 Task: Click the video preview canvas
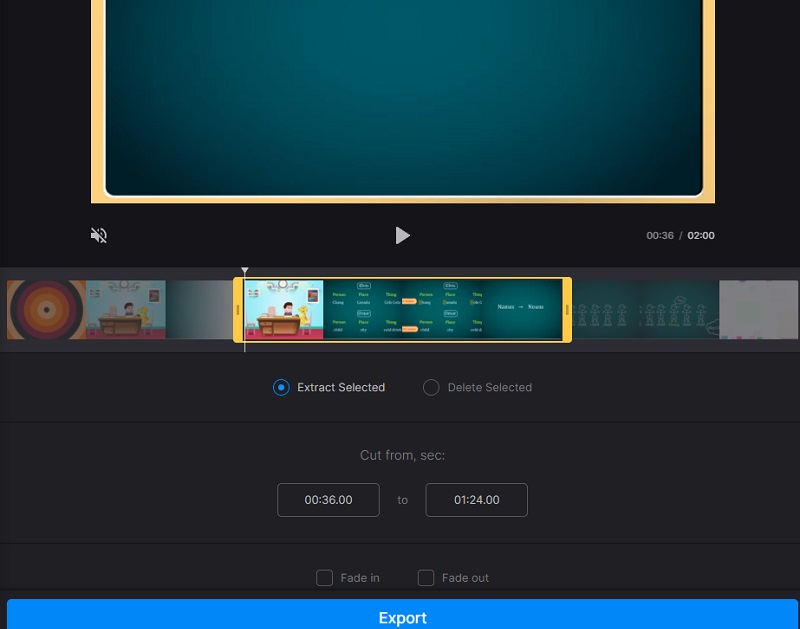point(403,100)
